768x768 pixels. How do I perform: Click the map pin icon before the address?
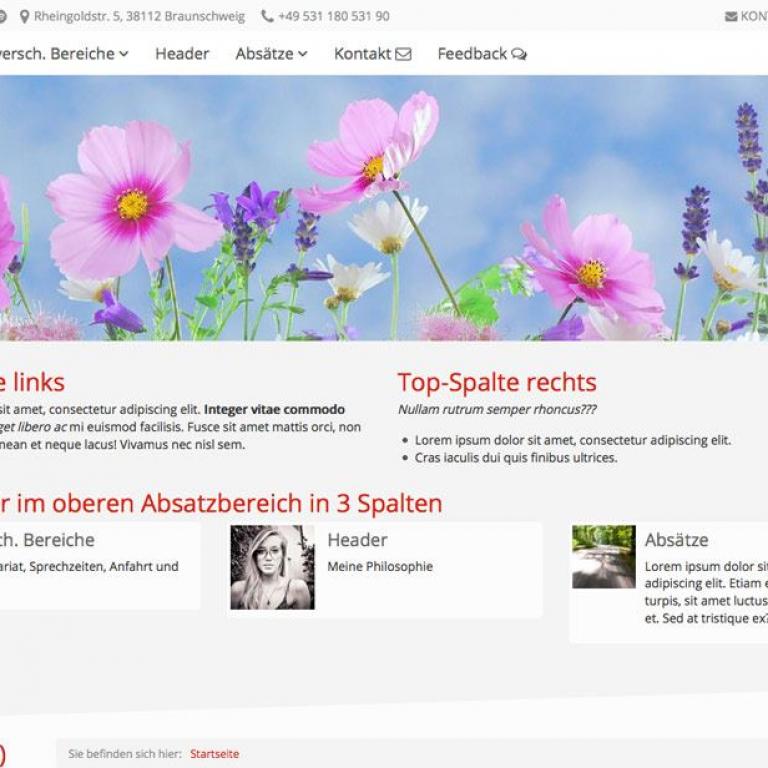click(x=24, y=16)
